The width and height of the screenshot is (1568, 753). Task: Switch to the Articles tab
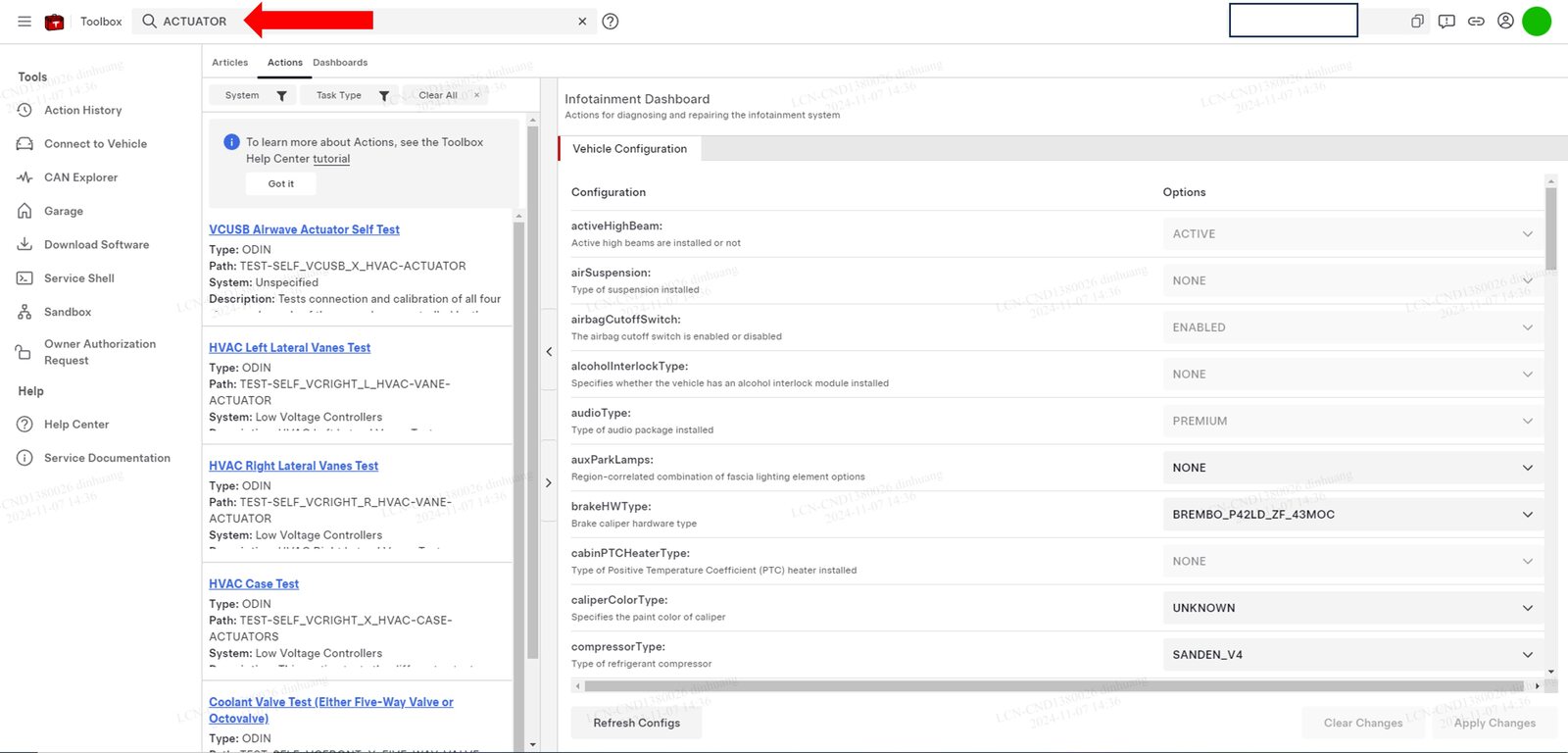[230, 63]
